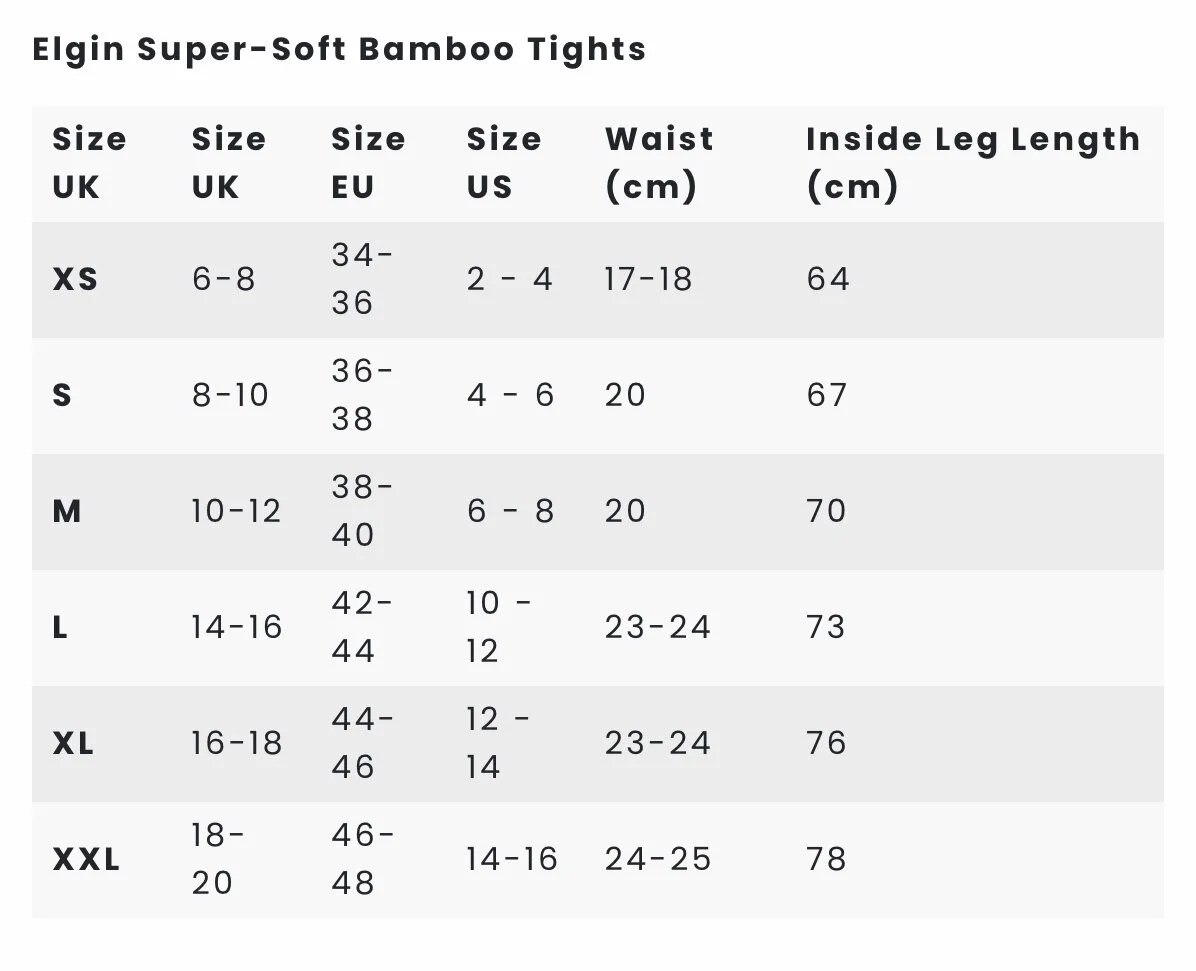Click the 10-12 UK size cell
1196x971 pixels.
click(236, 511)
